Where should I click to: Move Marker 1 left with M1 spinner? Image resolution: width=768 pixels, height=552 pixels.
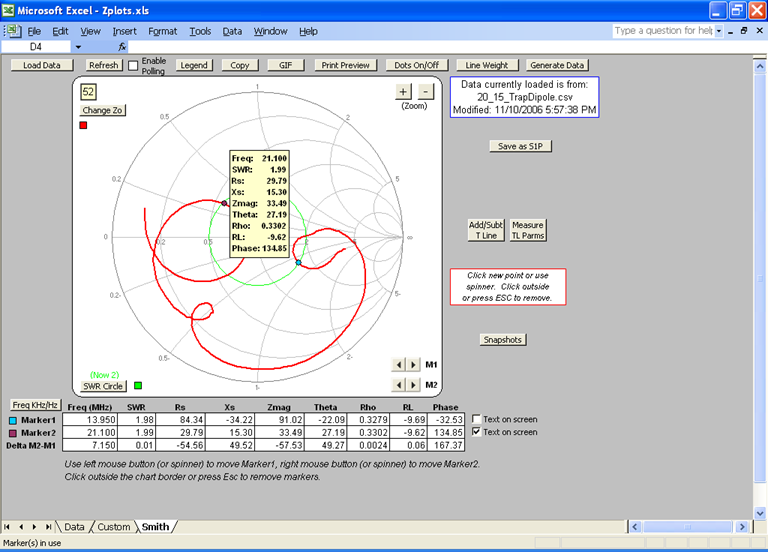click(x=401, y=365)
